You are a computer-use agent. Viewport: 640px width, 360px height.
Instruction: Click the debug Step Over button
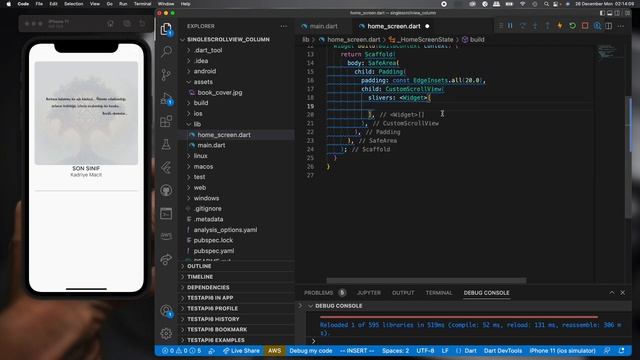522,26
